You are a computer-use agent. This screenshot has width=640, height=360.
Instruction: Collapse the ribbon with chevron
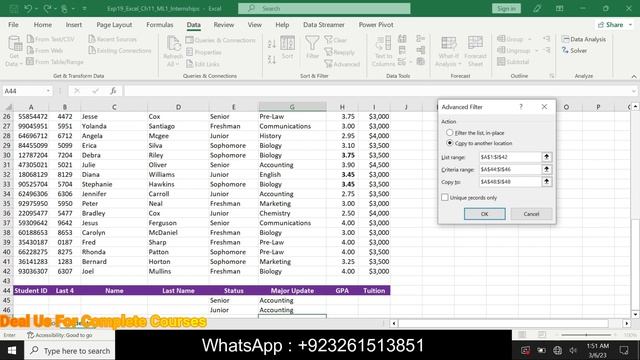point(634,76)
